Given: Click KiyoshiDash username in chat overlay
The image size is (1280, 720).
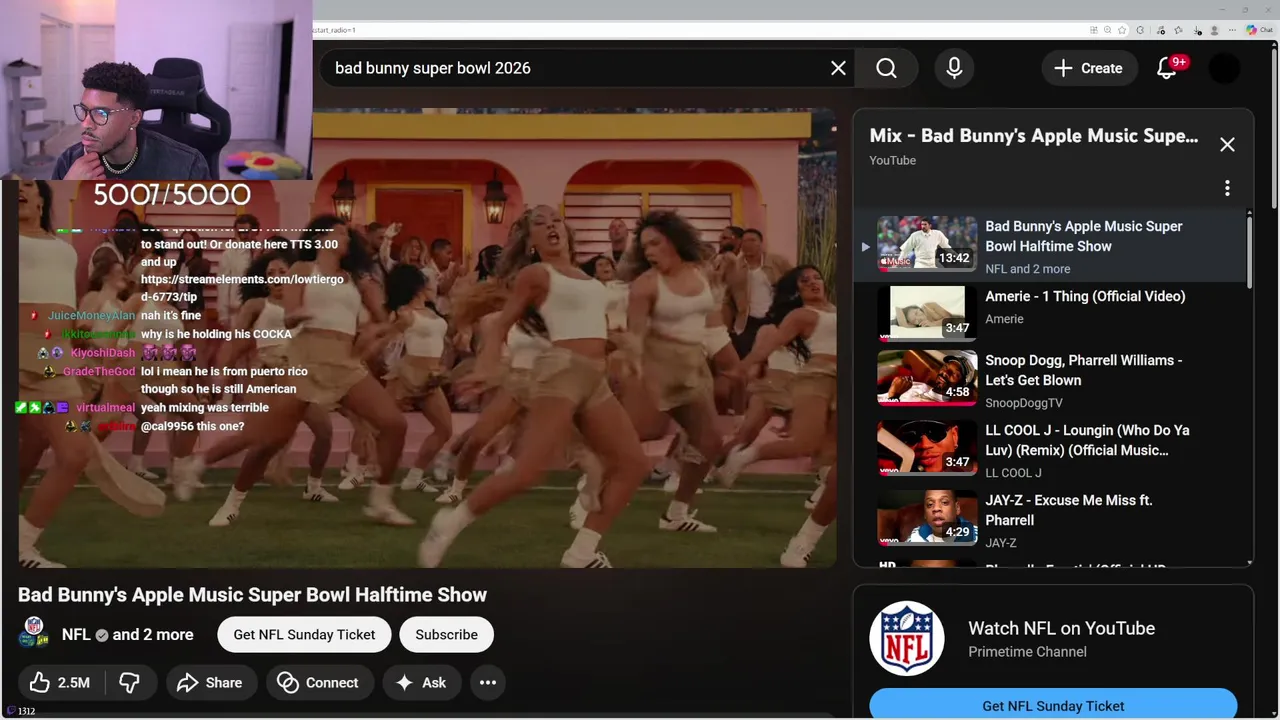Looking at the screenshot, I should coord(103,353).
